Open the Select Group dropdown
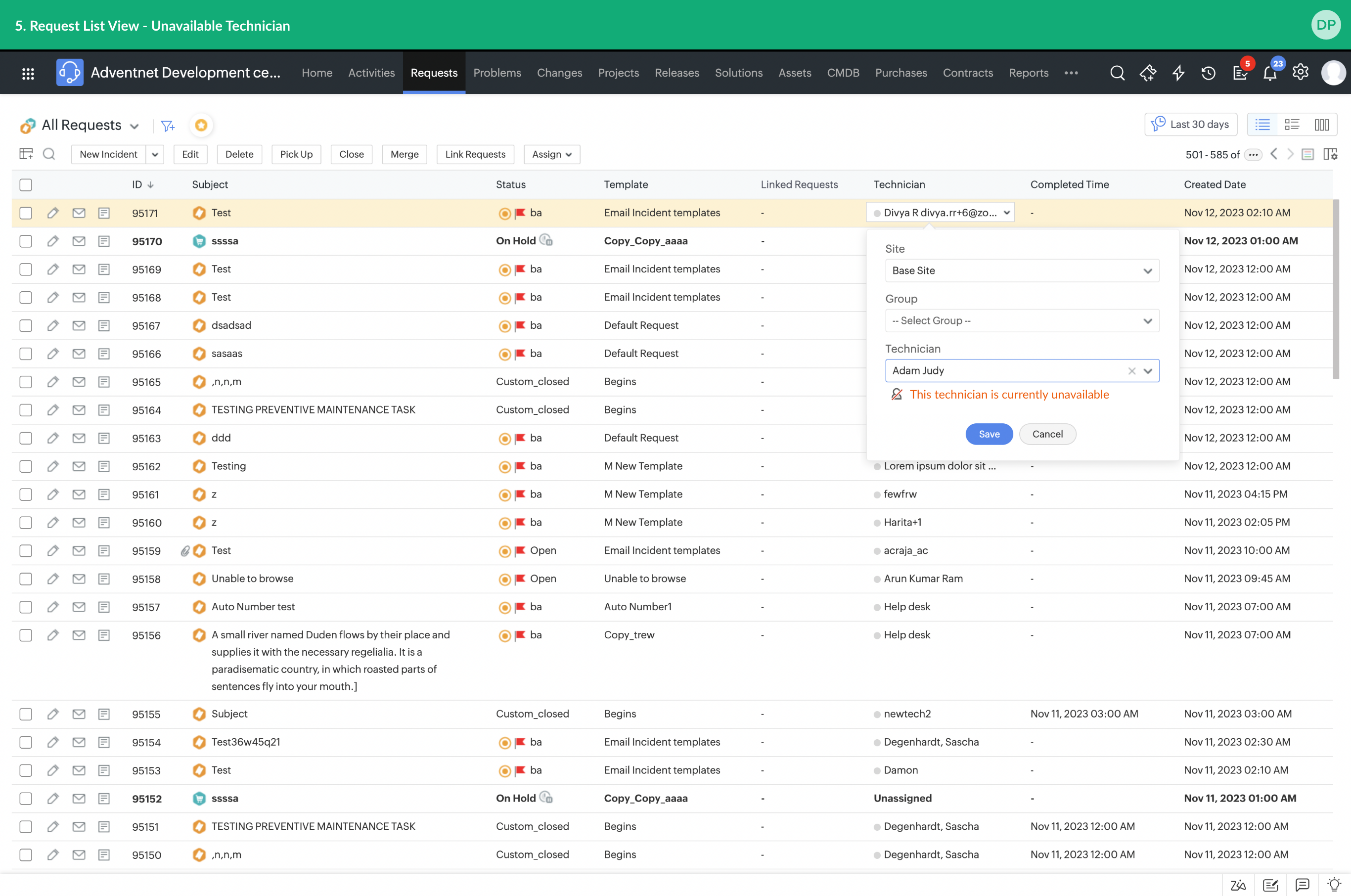 click(x=1021, y=320)
